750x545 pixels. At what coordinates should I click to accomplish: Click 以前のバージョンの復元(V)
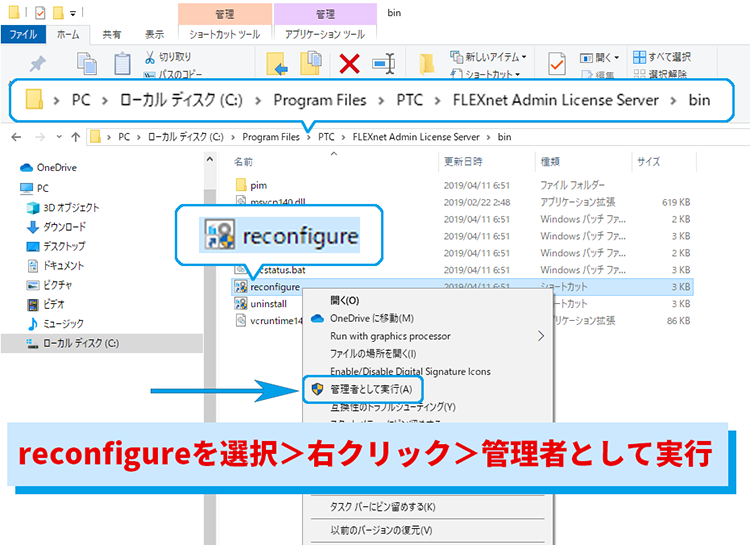(x=381, y=530)
